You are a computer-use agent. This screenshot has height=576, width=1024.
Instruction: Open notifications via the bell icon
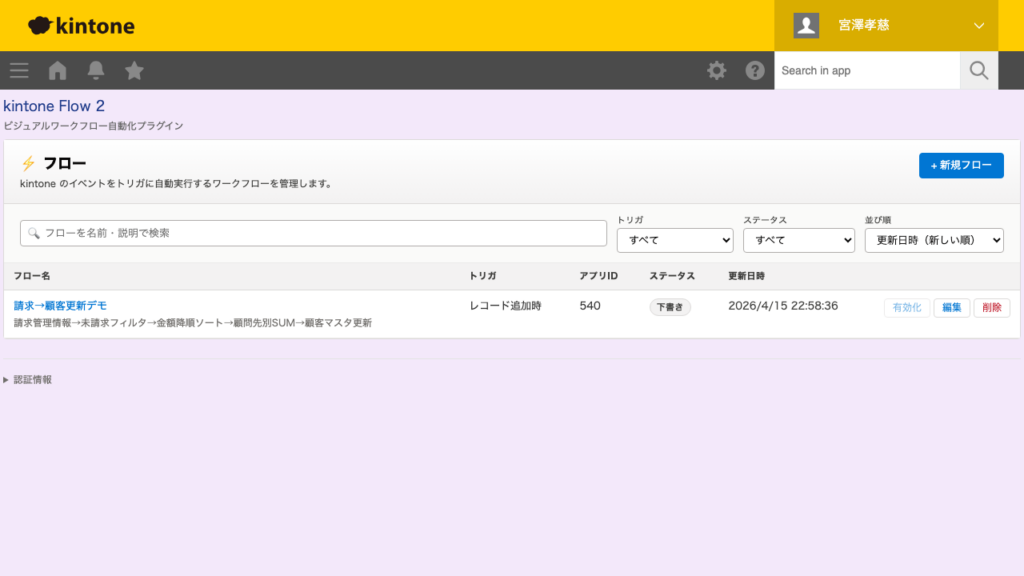click(95, 70)
